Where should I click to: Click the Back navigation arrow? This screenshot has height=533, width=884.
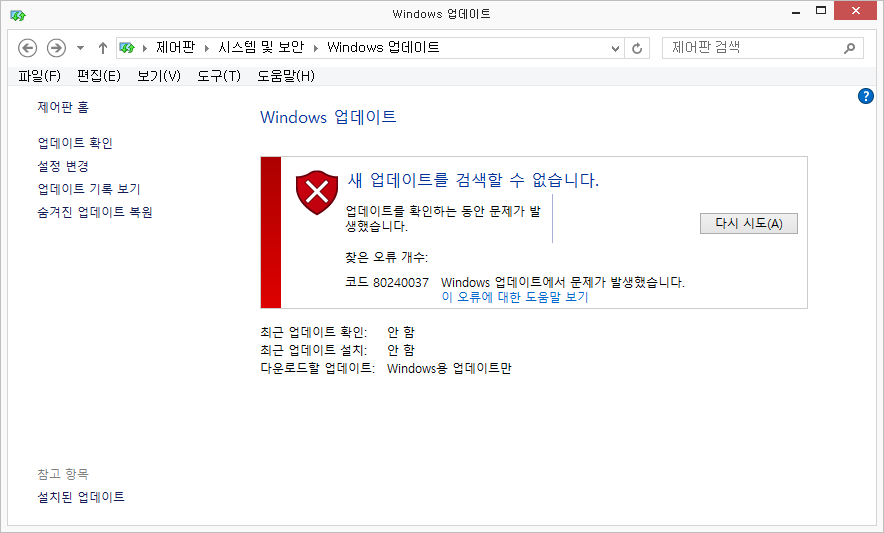28,48
